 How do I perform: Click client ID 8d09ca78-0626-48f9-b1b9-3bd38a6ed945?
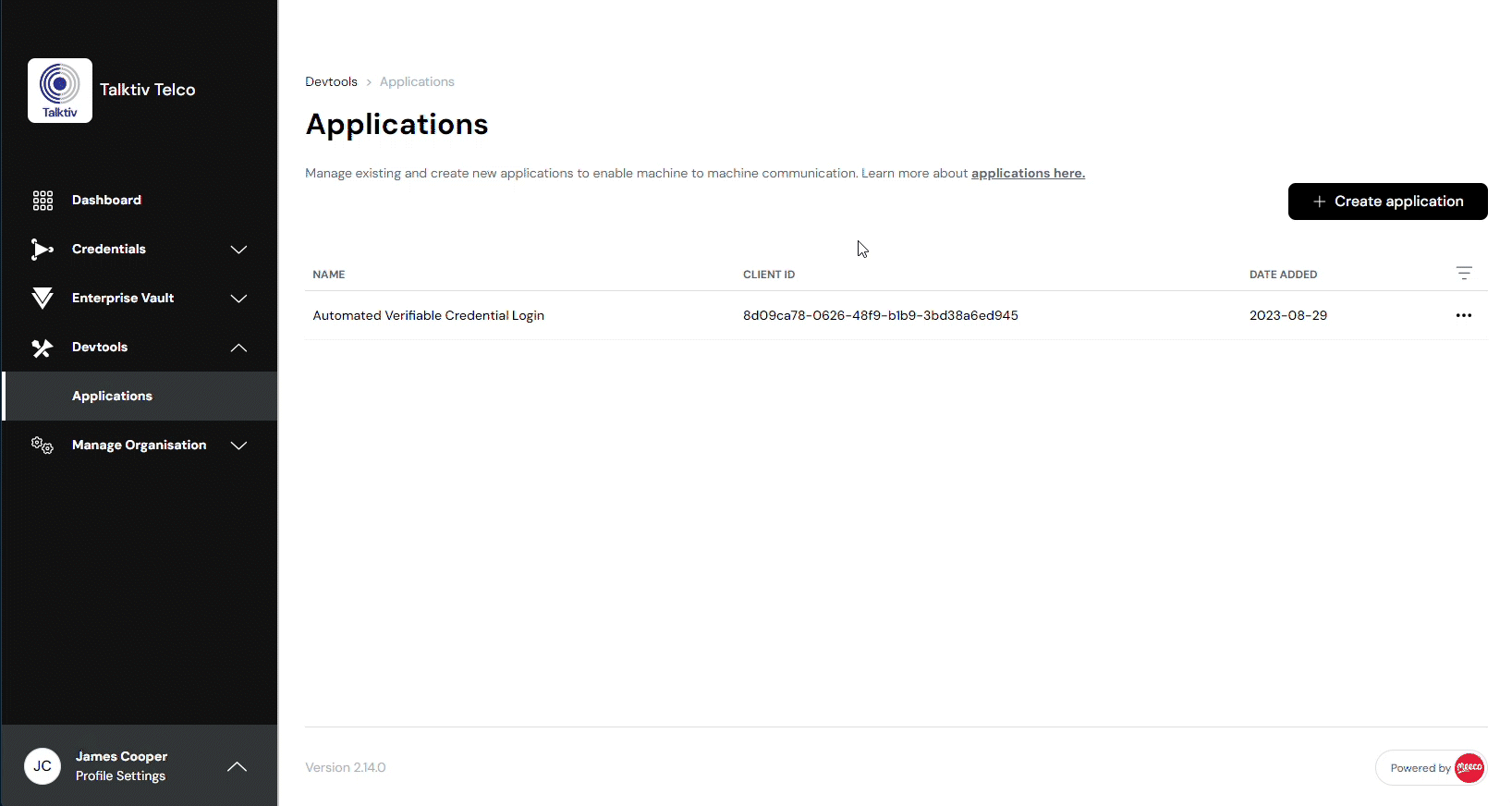click(x=880, y=315)
